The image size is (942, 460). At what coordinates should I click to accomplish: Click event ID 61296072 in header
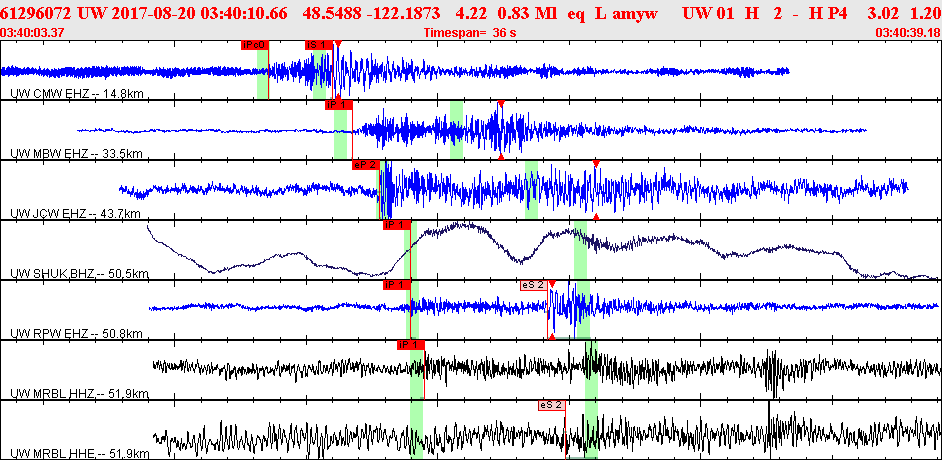[37, 12]
